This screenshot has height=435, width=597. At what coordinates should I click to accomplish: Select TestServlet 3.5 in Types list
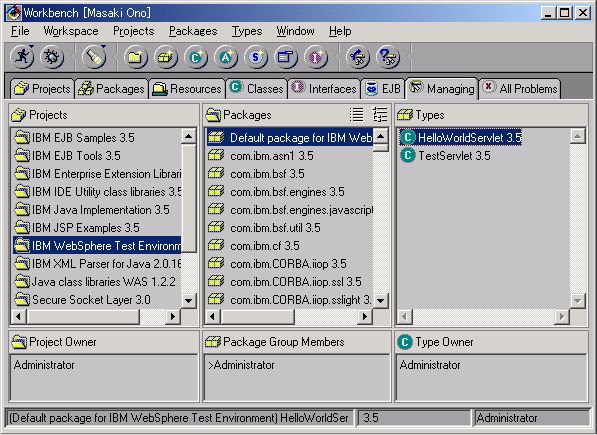(445, 155)
